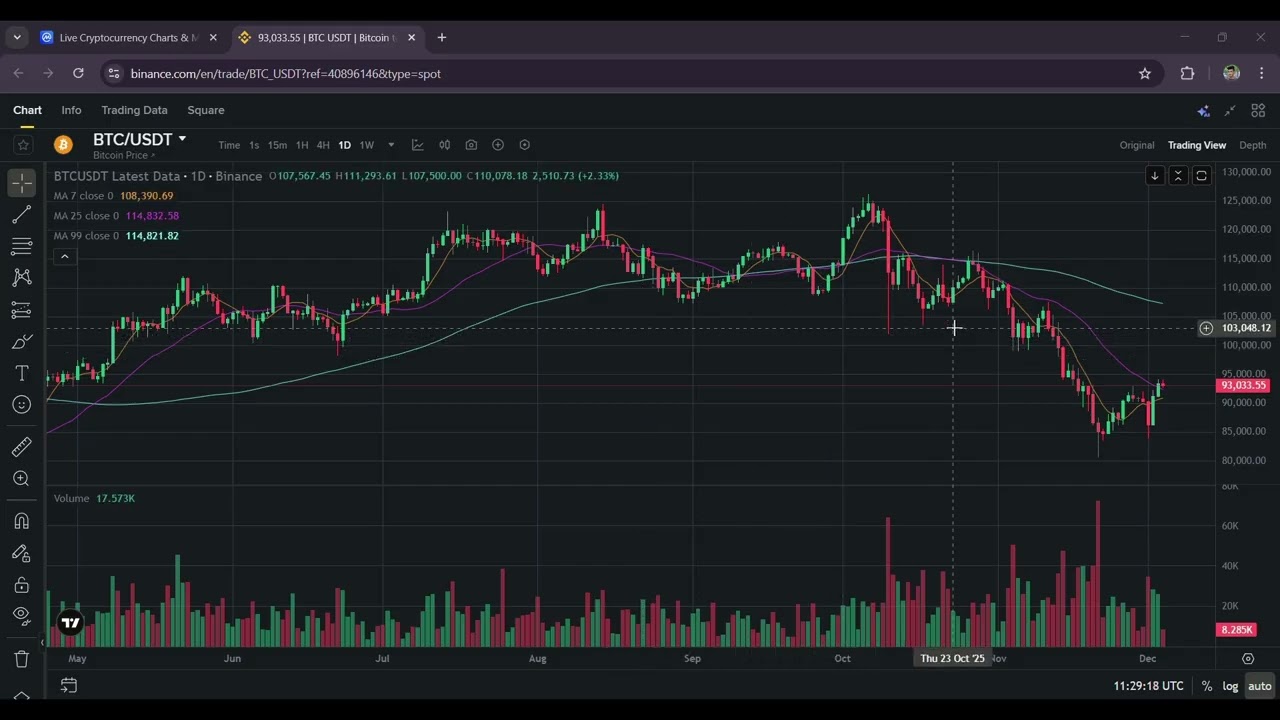
Task: Select the Trading View chart tab
Action: pyautogui.click(x=1197, y=145)
